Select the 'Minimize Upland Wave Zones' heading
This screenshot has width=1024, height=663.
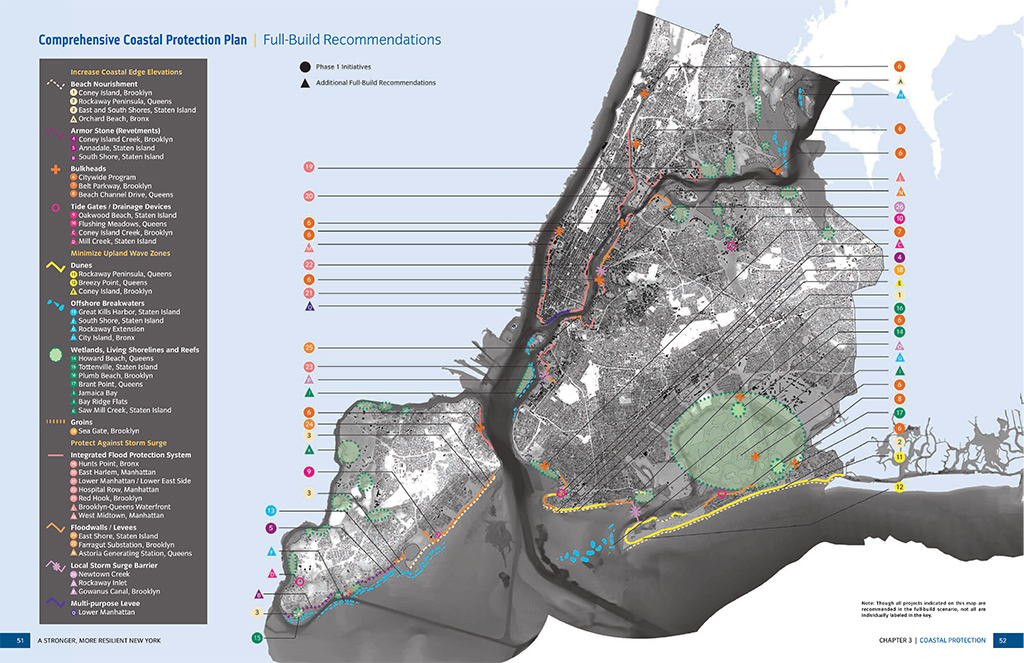(x=120, y=253)
